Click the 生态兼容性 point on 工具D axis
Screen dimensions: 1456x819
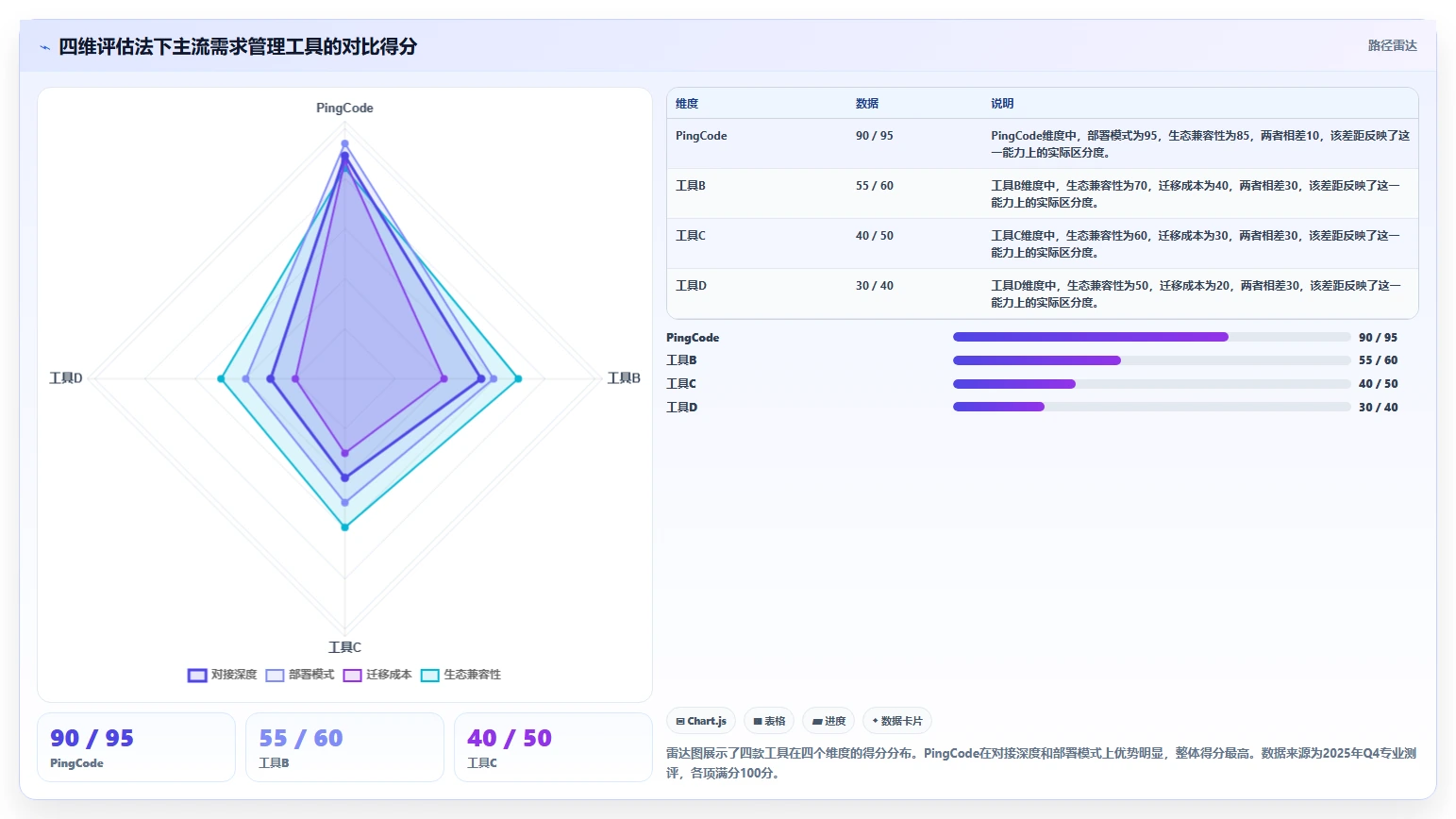click(221, 379)
